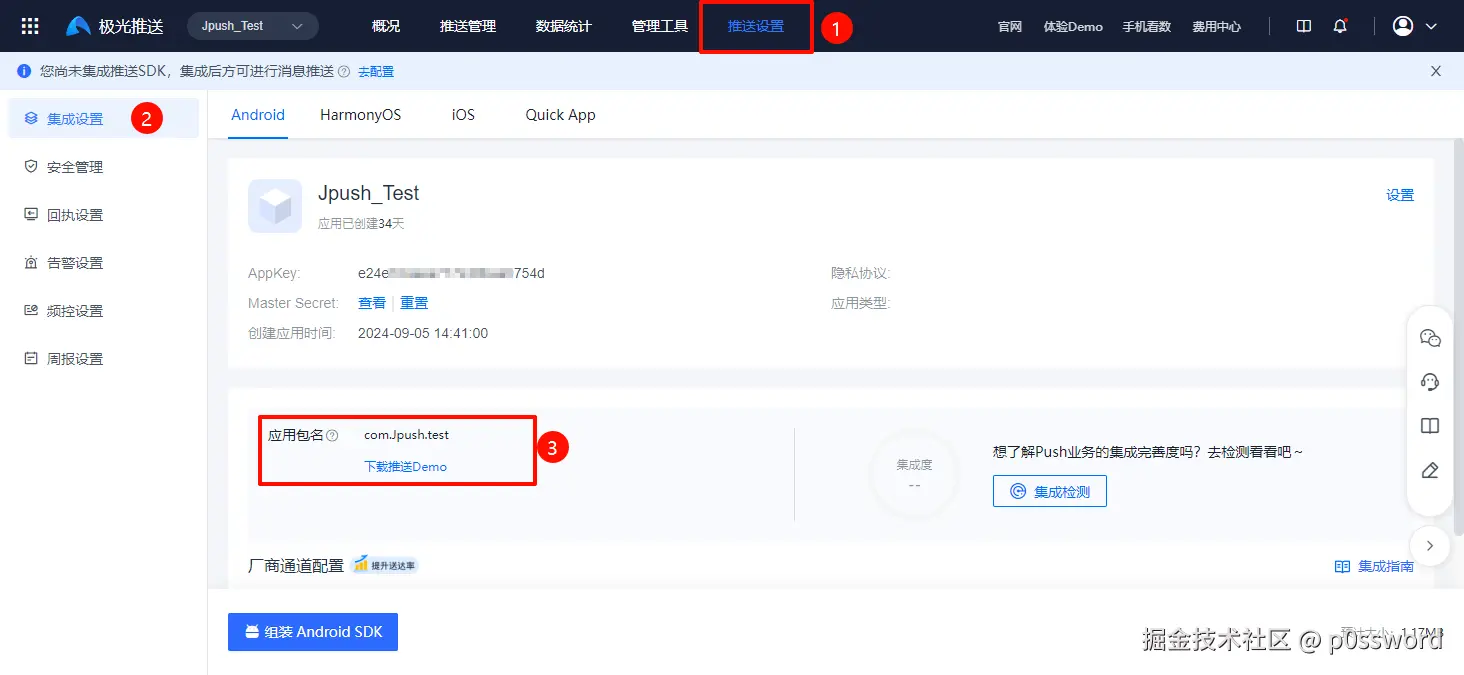
Task: Open the 集成指南 link
Action: [x=1375, y=567]
